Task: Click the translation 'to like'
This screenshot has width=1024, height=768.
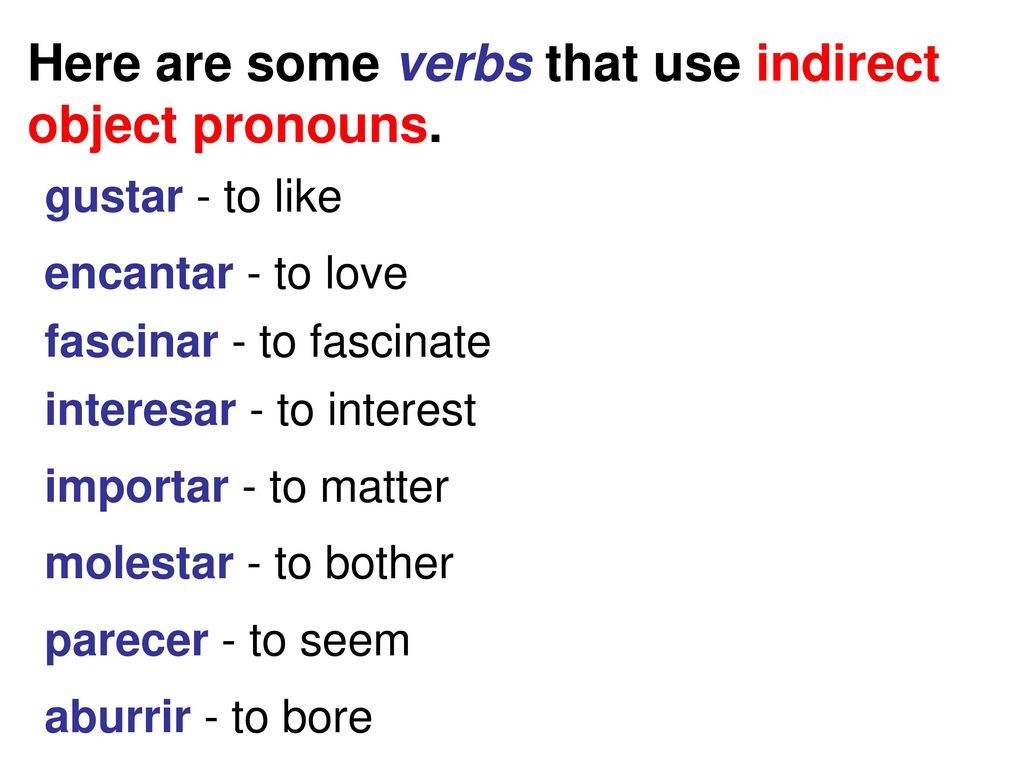Action: pyautogui.click(x=283, y=196)
